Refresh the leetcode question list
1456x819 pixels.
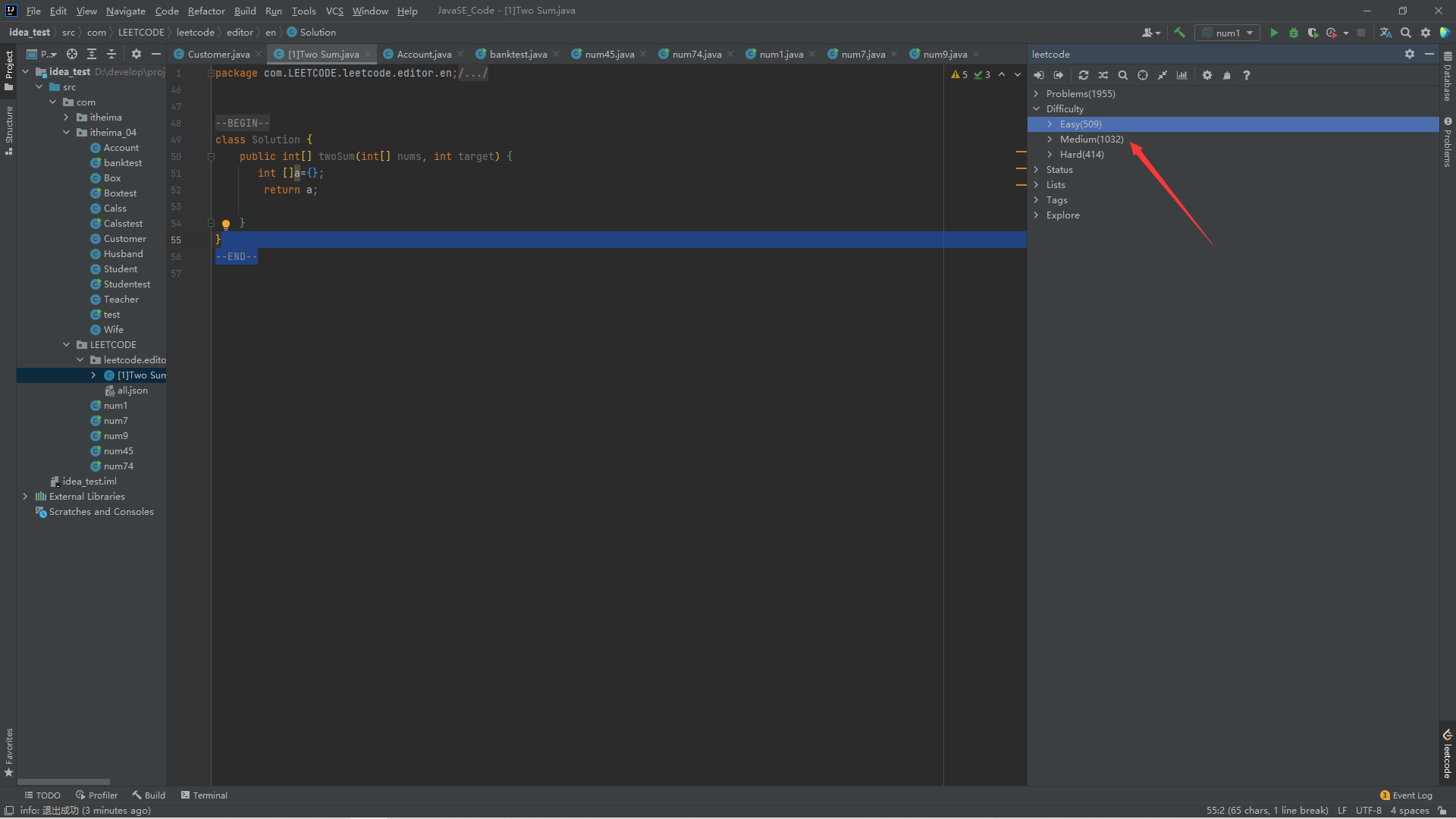pyautogui.click(x=1084, y=75)
